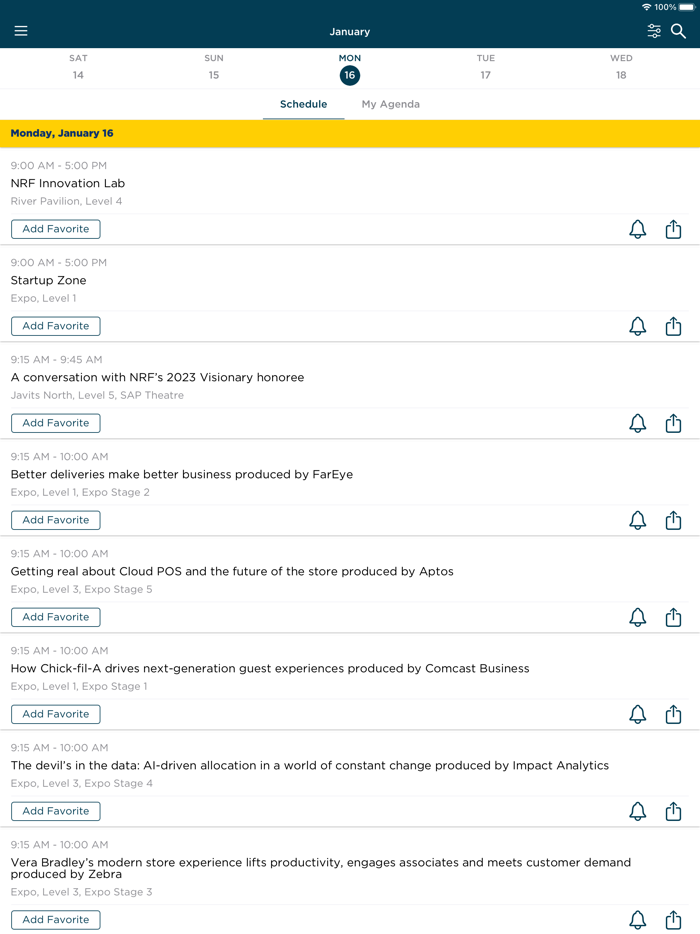Select the Schedule tab
Image resolution: width=700 pixels, height=934 pixels.
(303, 104)
